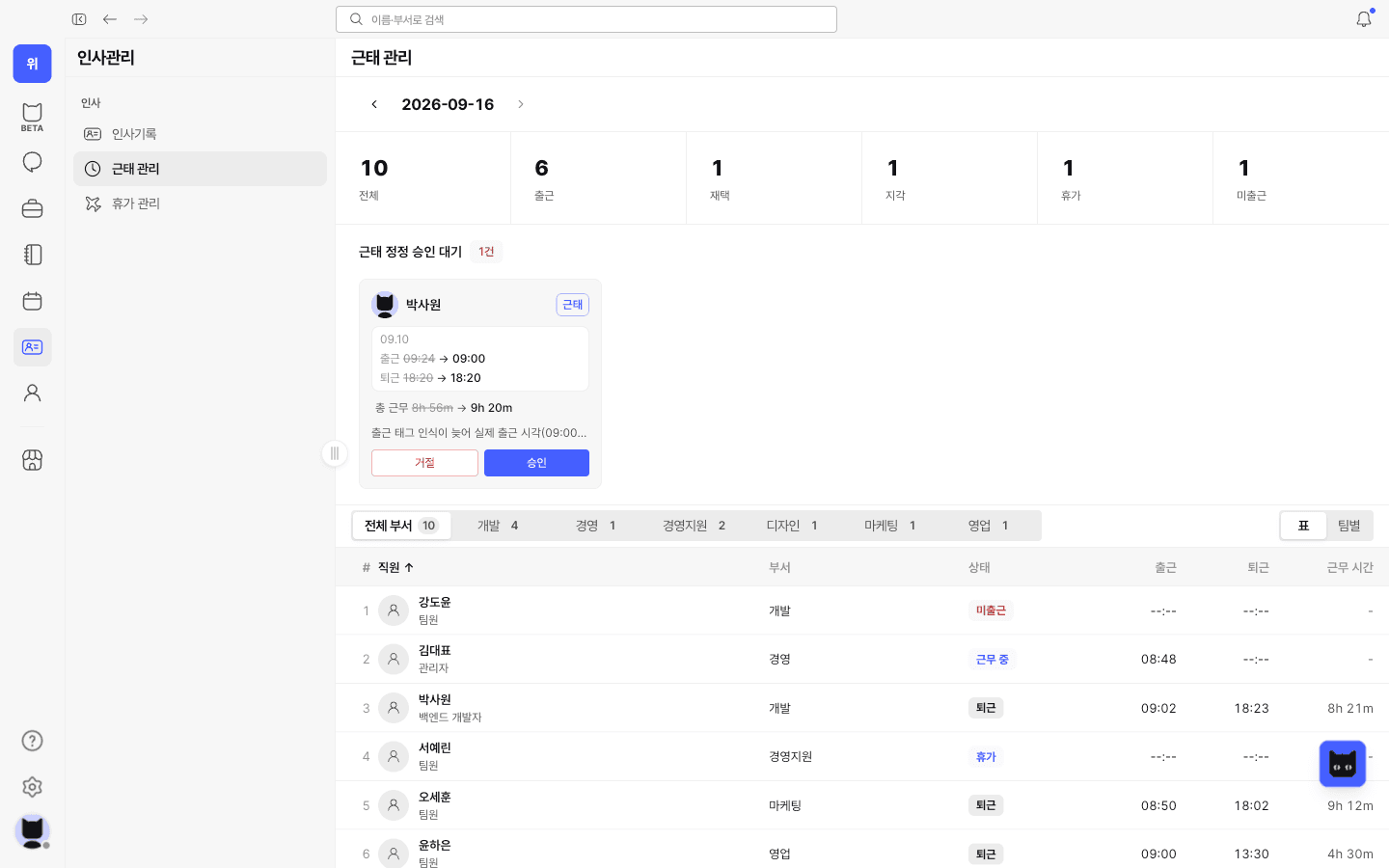Image resolution: width=1389 pixels, height=868 pixels.
Task: Go to previous date chevron
Action: [374, 104]
